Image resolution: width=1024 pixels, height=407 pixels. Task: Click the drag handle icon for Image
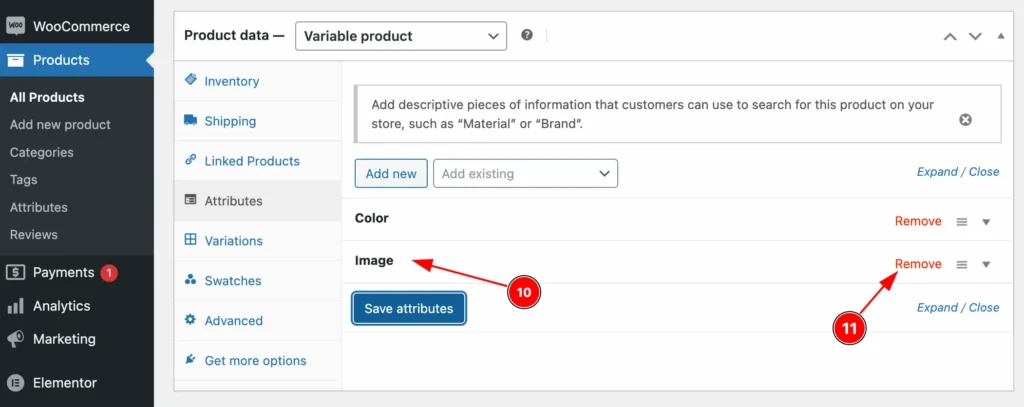[x=961, y=265]
